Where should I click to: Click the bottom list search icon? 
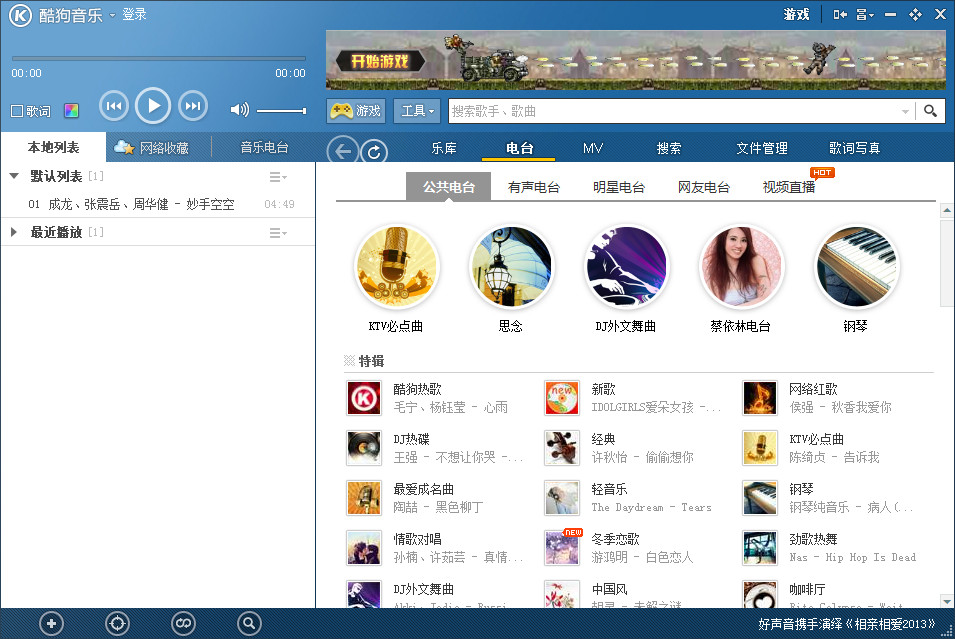coord(248,623)
